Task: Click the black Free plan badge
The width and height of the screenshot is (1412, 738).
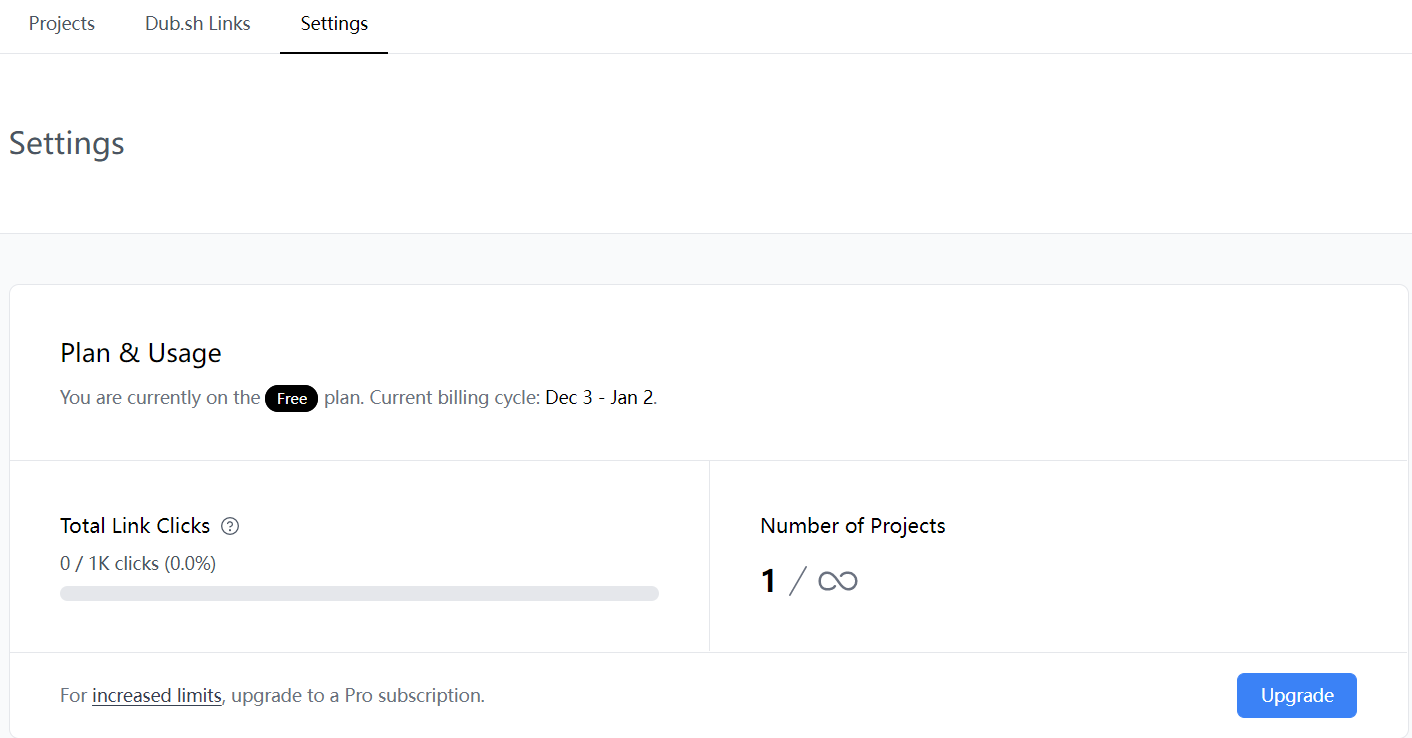Action: 291,398
